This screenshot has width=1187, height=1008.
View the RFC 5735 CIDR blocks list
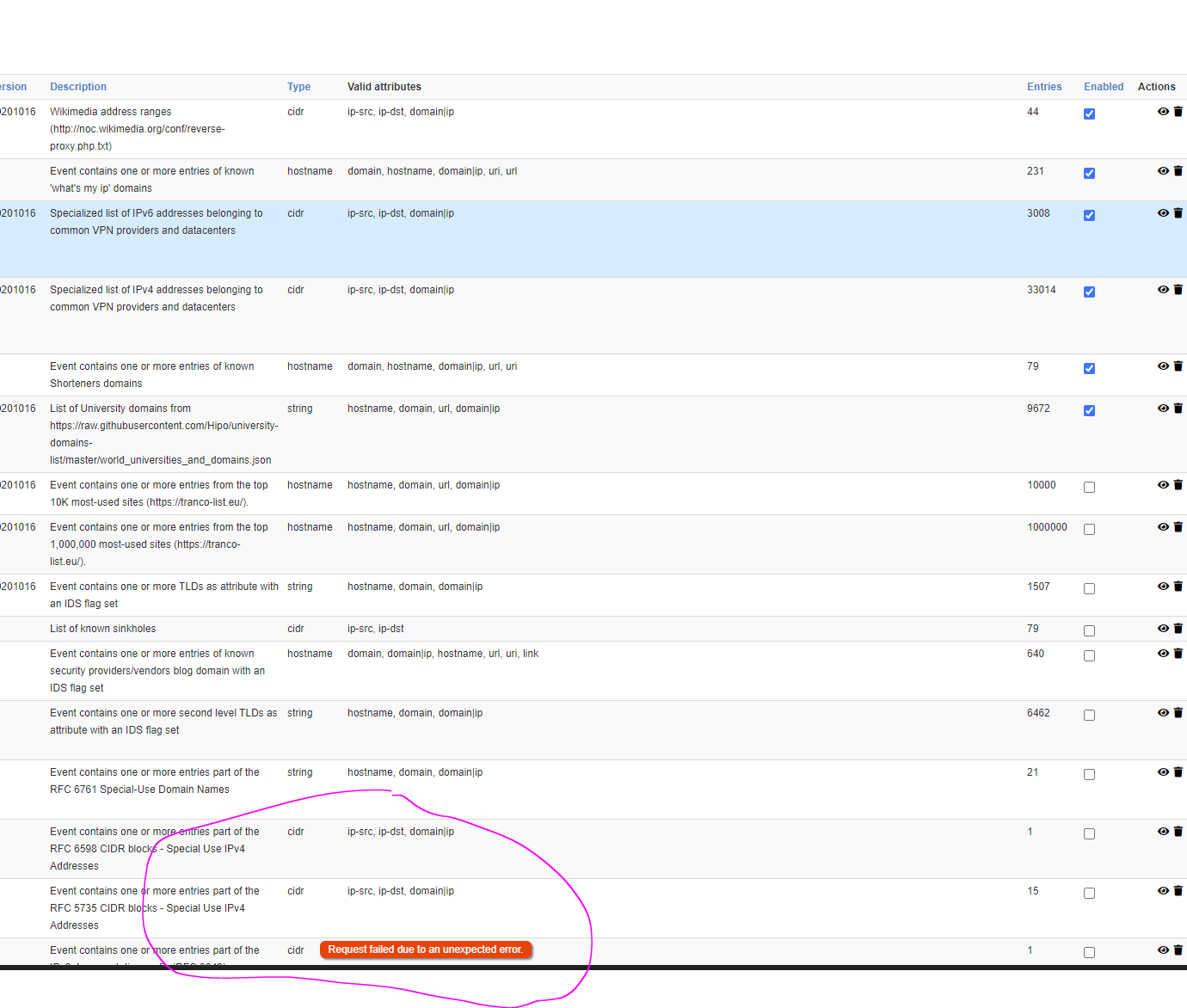pyautogui.click(x=1163, y=891)
